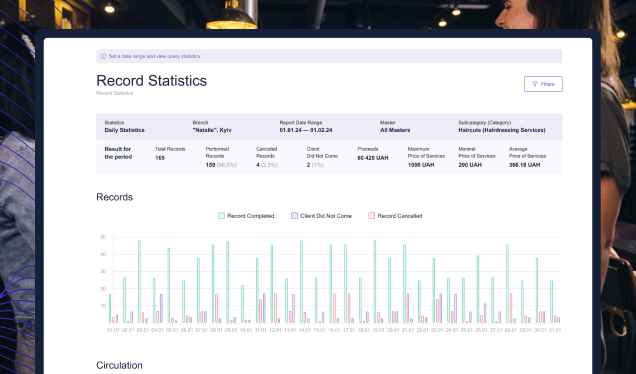Viewport: 636px width, 374px height.
Task: Click the green completed bar for 28.01
Action: tap(507, 284)
